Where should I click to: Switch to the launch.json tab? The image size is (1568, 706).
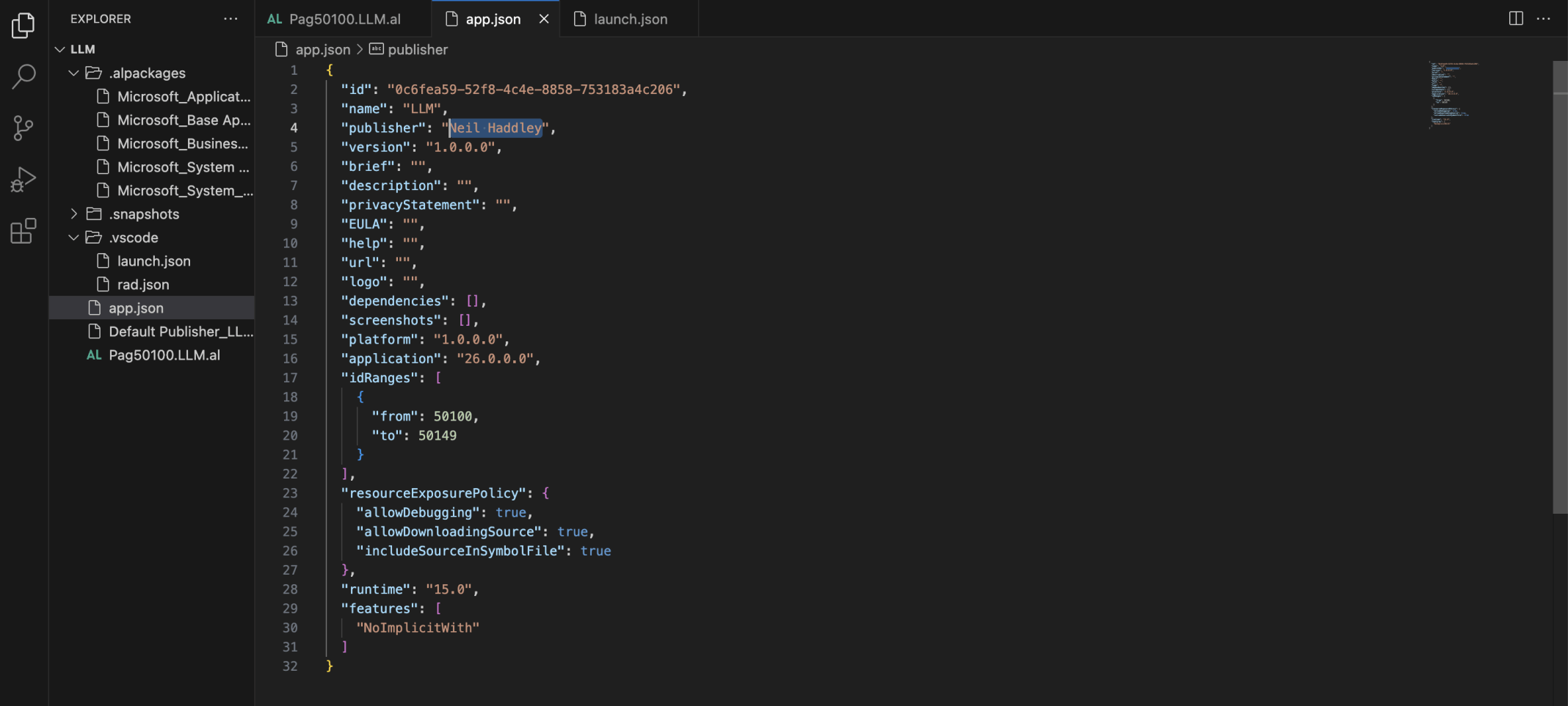click(x=630, y=19)
